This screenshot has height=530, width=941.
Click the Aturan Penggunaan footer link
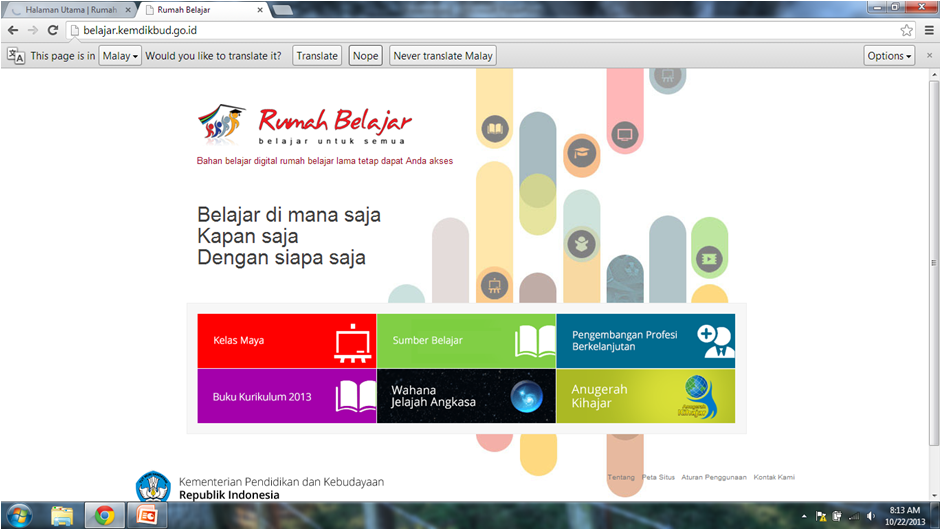(x=714, y=477)
